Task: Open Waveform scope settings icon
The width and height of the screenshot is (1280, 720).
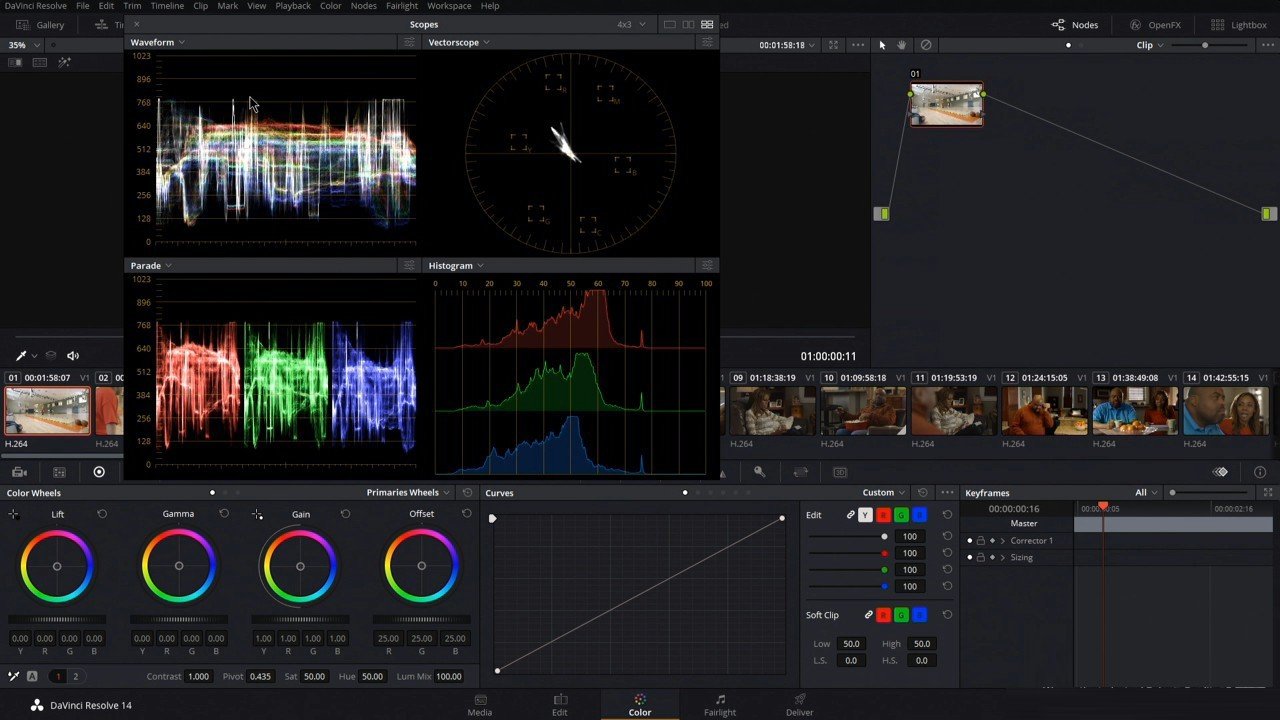Action: coord(409,42)
